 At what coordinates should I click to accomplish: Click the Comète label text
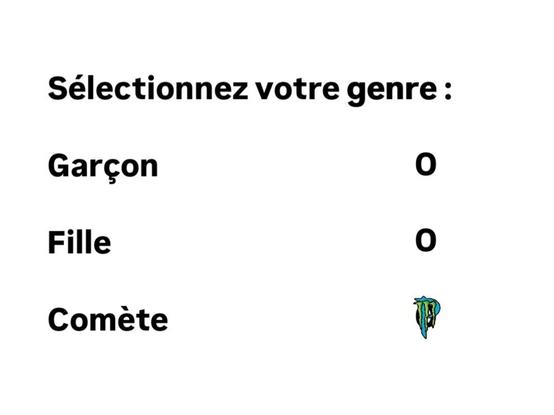(x=108, y=319)
